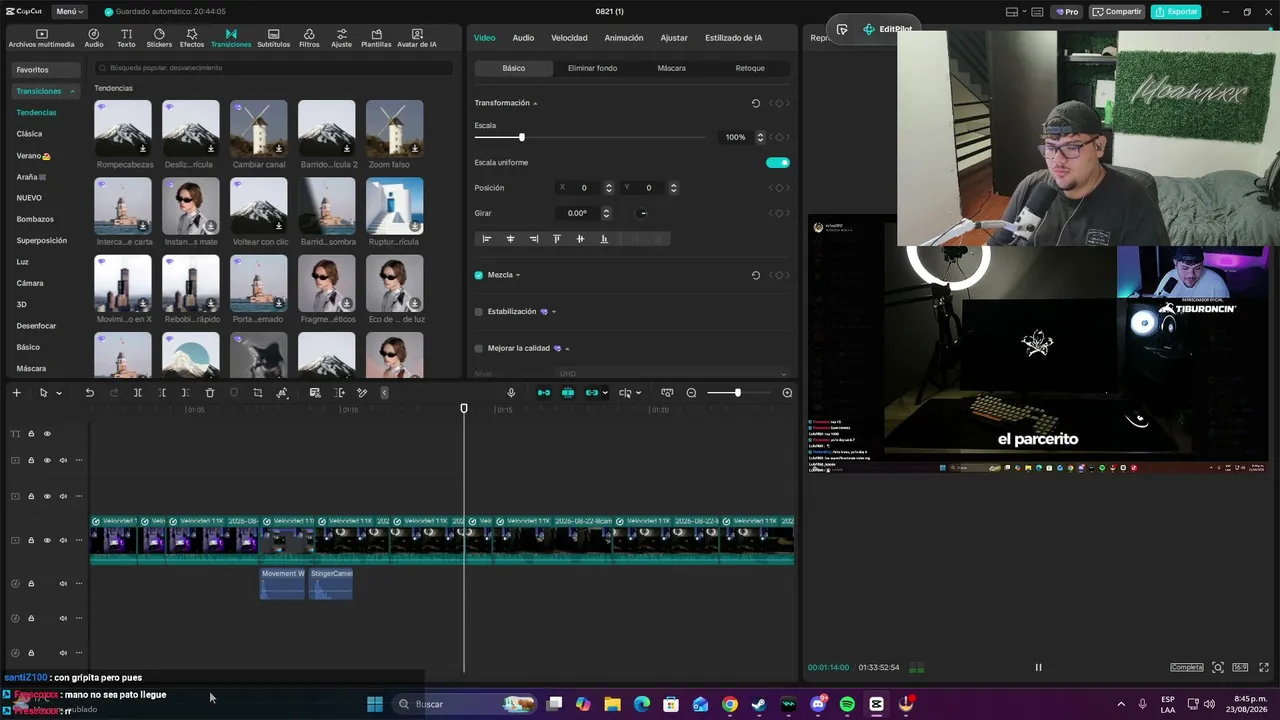
Task: Hide the main video track containing Velocidad clips
Action: (47, 540)
